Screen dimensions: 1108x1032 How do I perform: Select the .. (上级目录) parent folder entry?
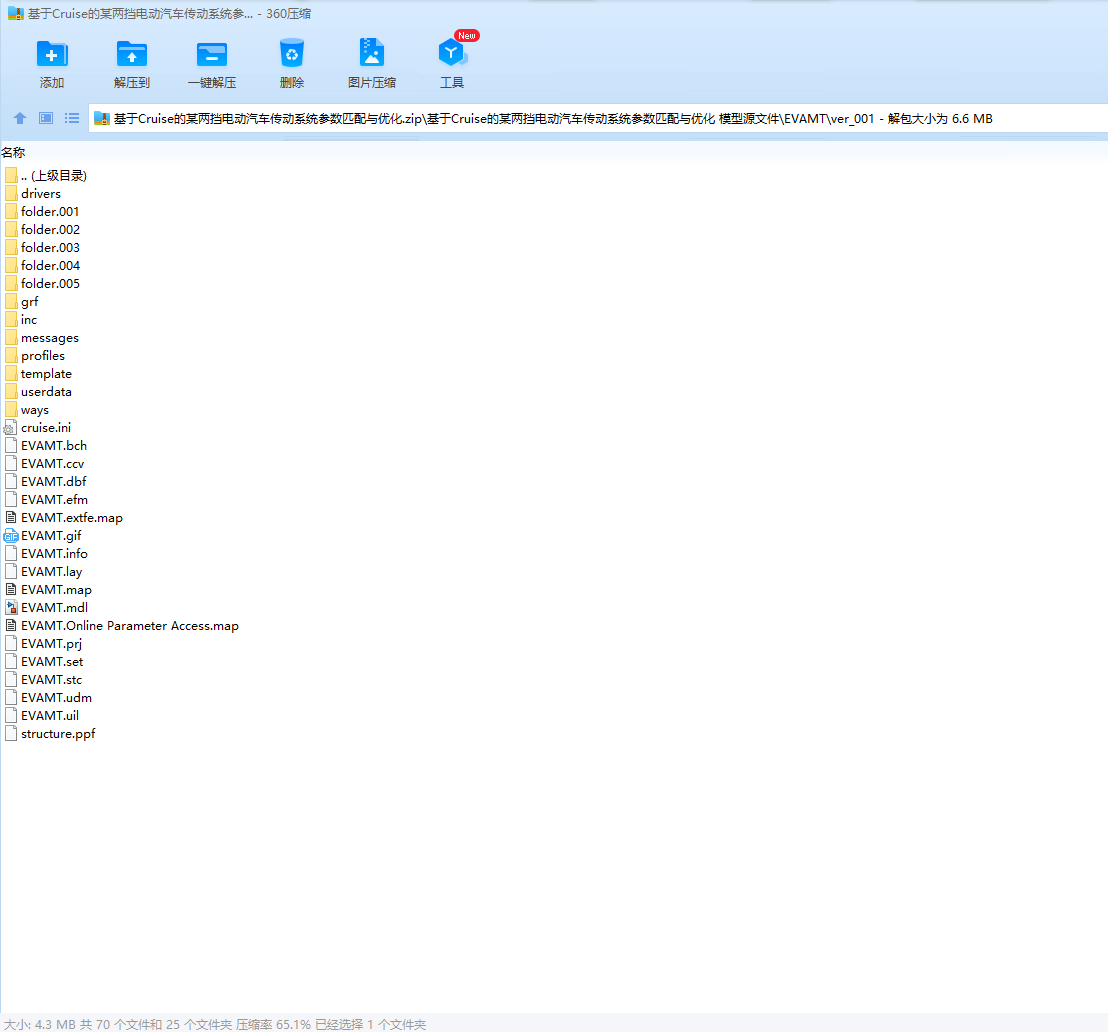[x=46, y=175]
